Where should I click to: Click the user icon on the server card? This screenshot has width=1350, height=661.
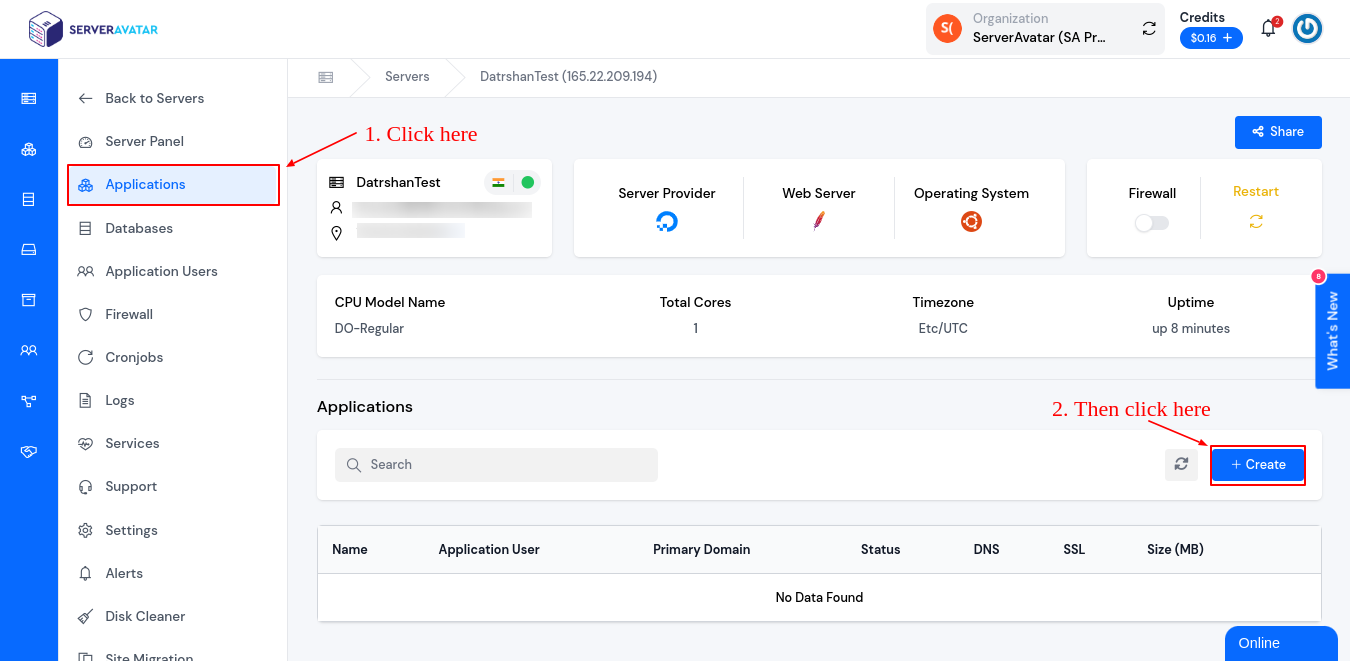pos(337,208)
